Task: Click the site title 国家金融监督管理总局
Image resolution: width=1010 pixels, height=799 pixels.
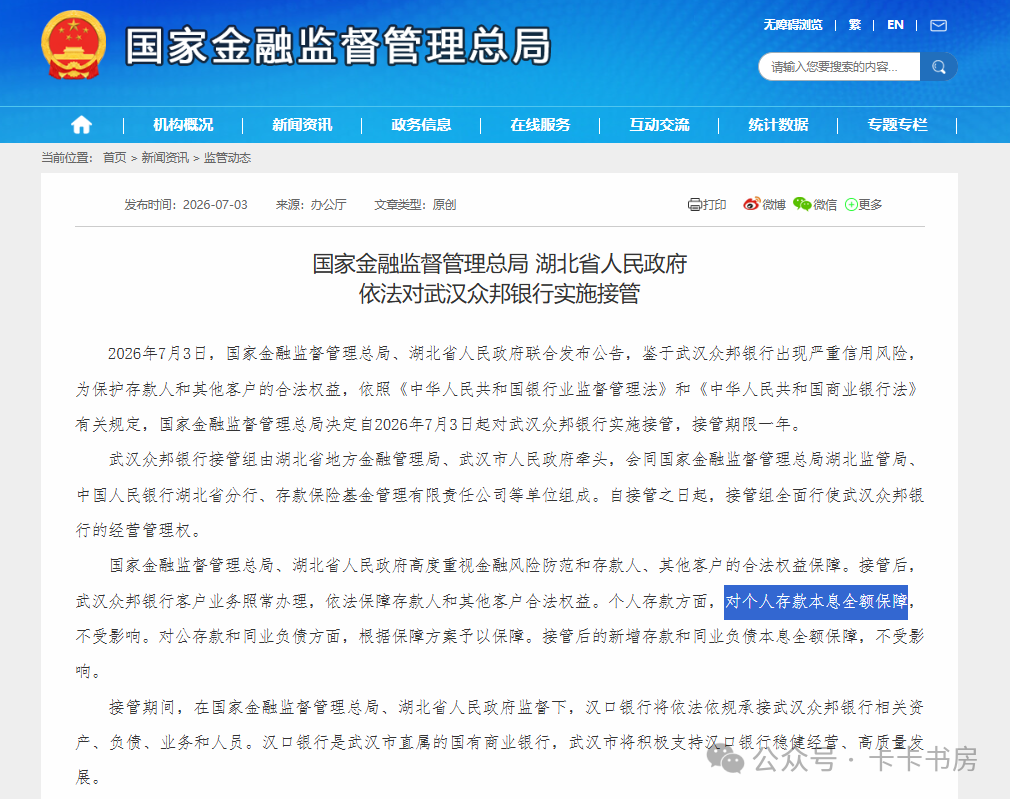Action: coord(339,46)
